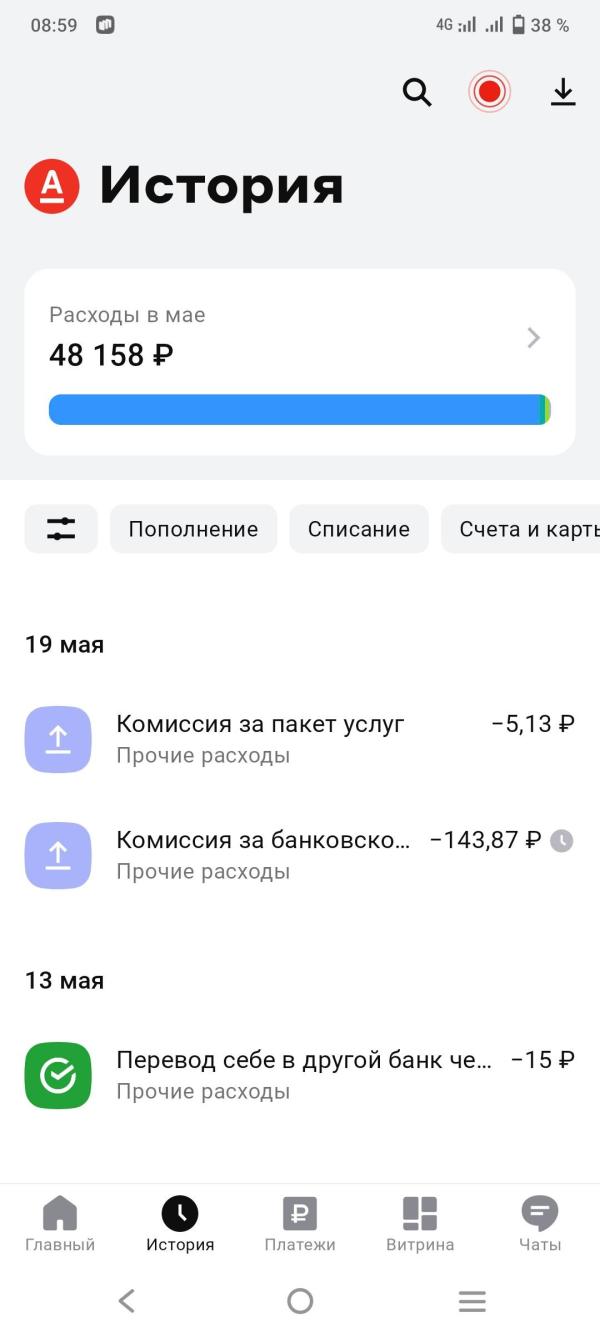Toggle the Списание filter chip
The image size is (600, 1332).
point(359,529)
